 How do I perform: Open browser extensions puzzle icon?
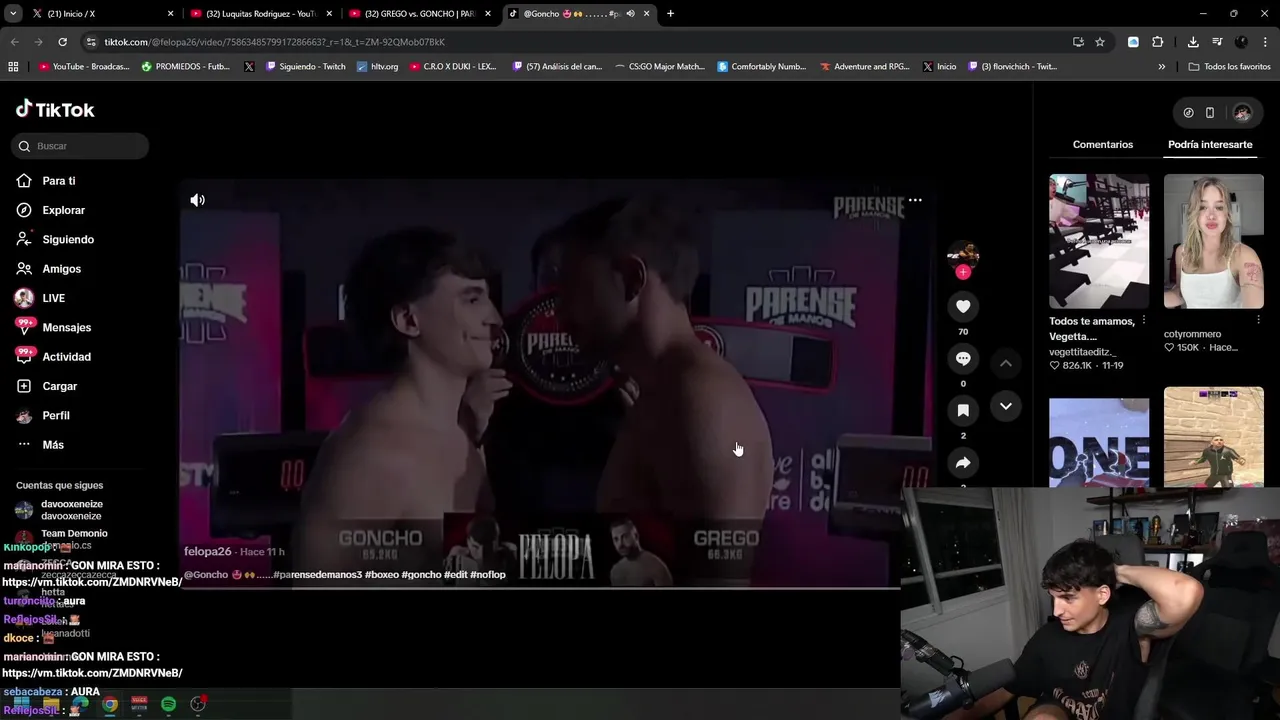1157,42
